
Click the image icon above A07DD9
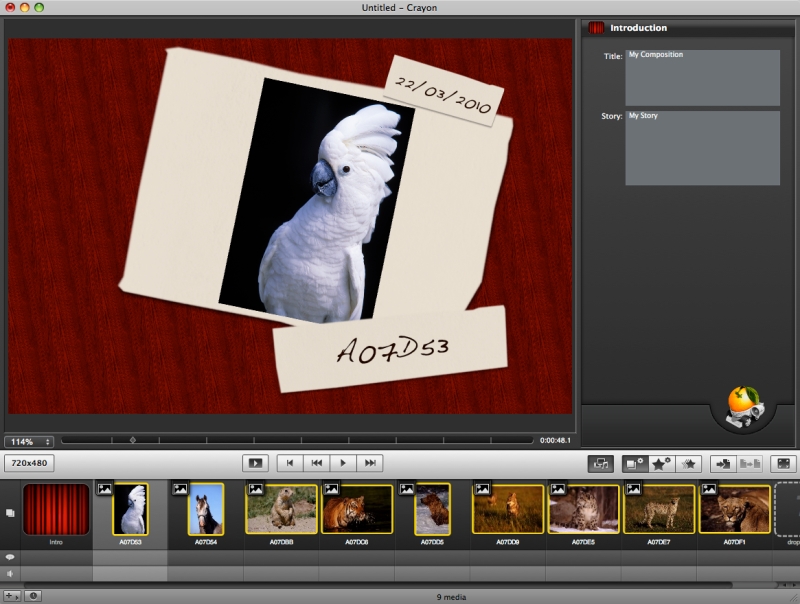[x=482, y=489]
